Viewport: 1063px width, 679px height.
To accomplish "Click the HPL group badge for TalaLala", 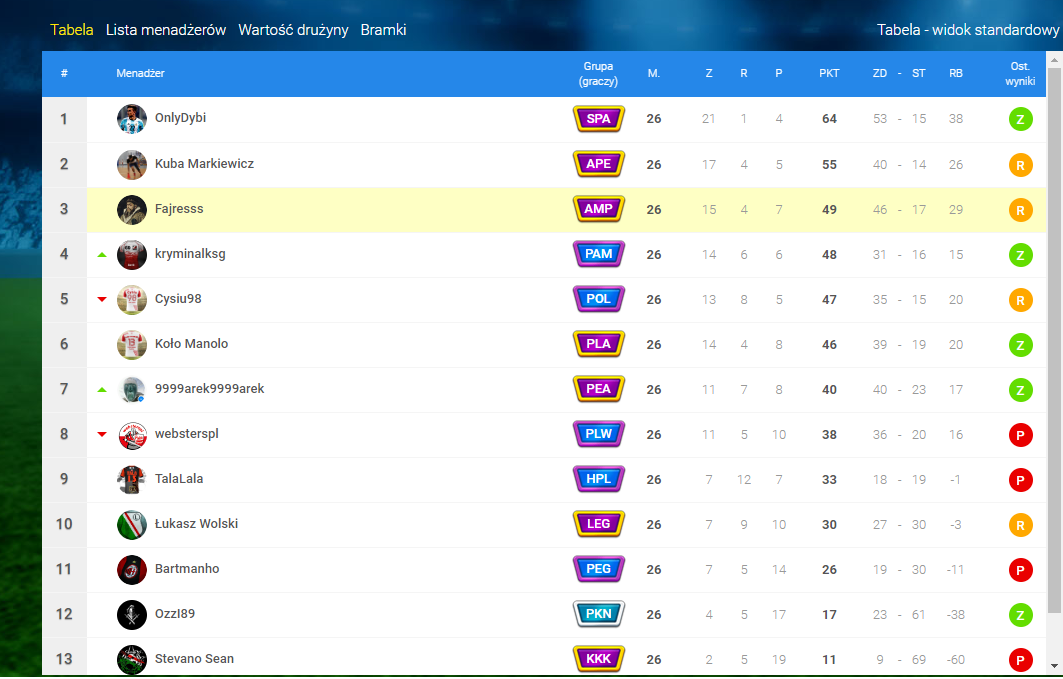I will pyautogui.click(x=598, y=479).
